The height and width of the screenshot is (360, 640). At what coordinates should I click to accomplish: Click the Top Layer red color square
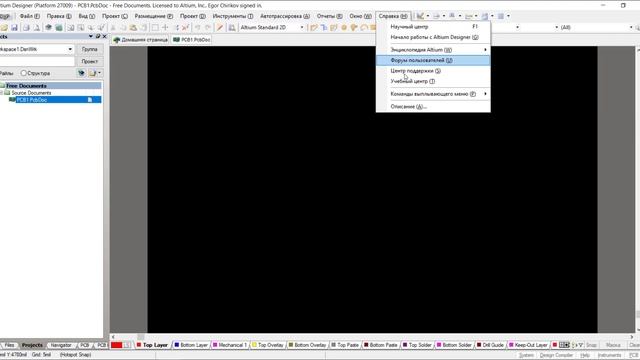coord(139,345)
